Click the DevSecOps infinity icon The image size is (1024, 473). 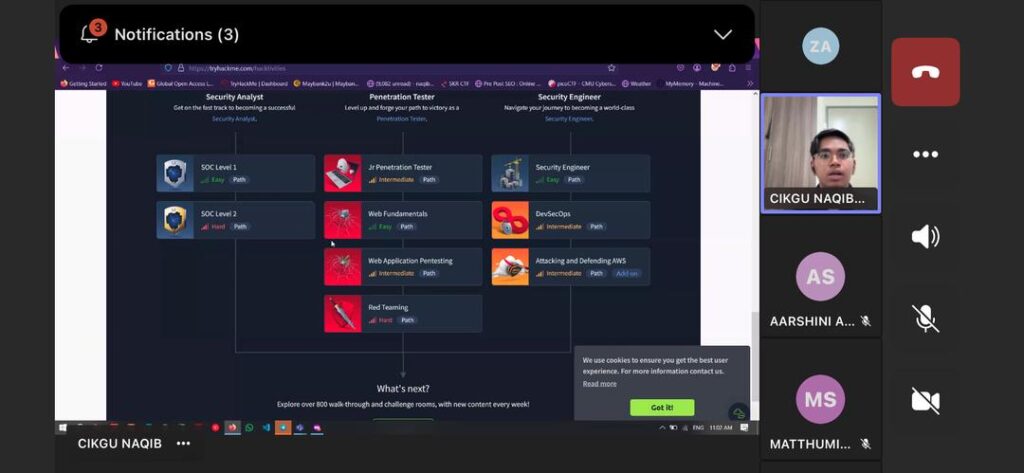tap(510, 220)
